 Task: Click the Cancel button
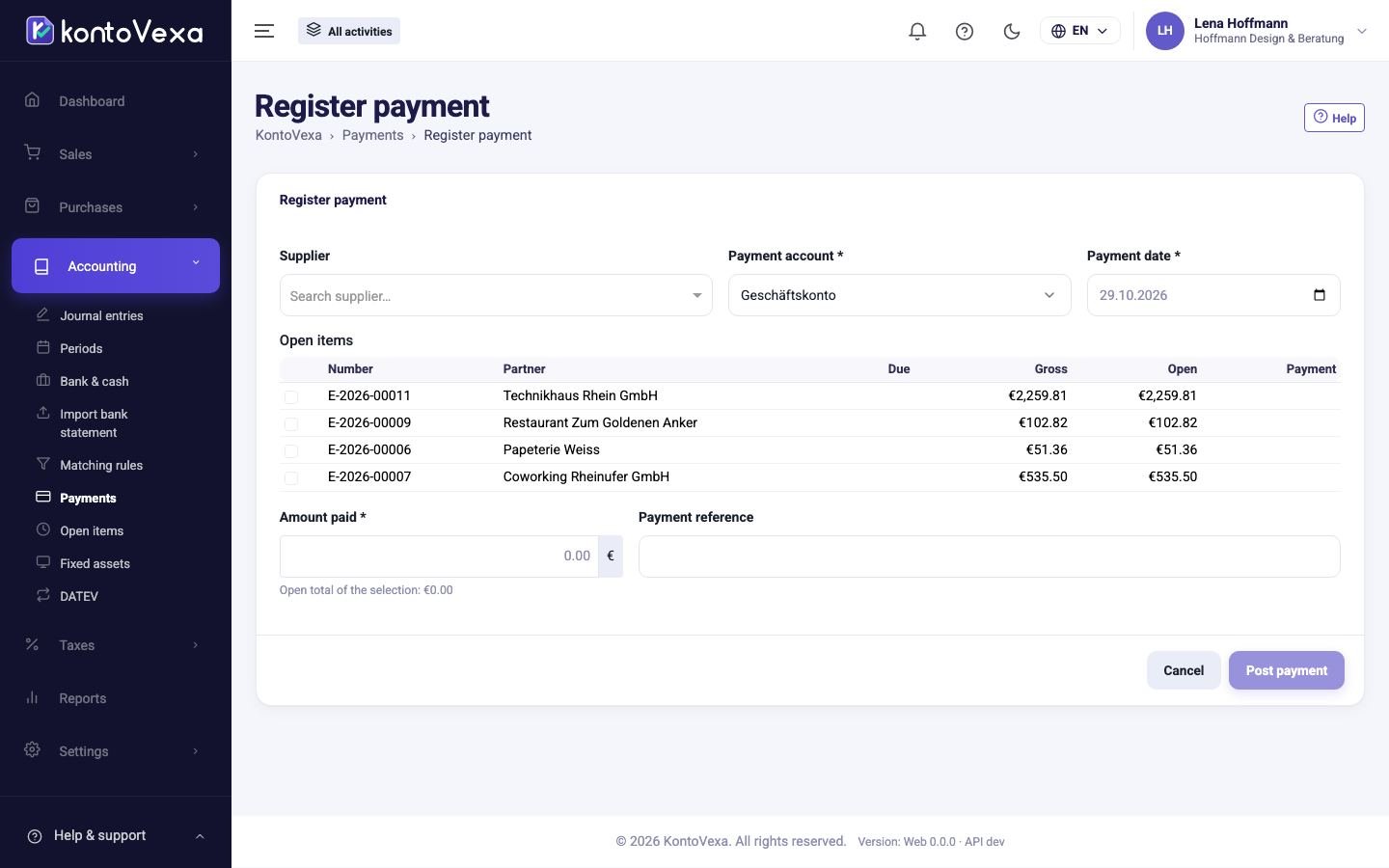[x=1184, y=670]
